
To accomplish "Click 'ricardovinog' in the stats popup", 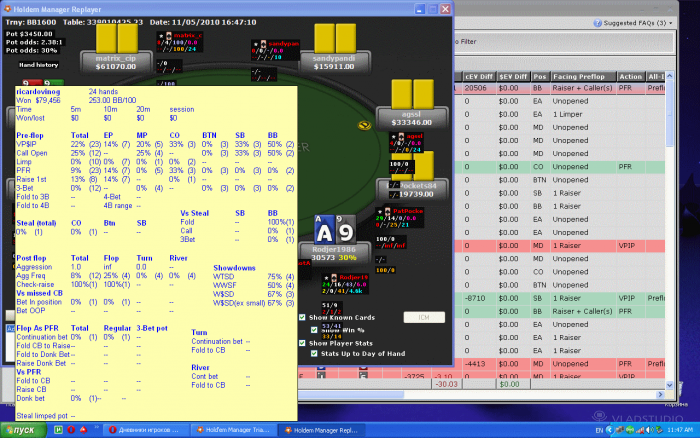I will [38, 92].
